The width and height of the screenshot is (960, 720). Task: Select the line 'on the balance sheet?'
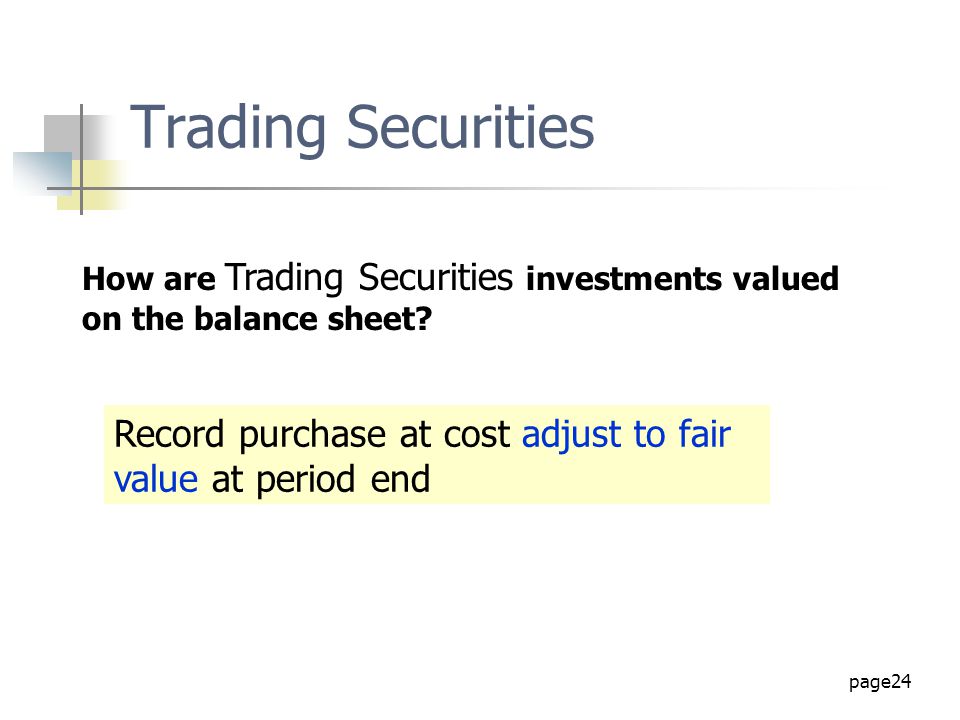257,319
